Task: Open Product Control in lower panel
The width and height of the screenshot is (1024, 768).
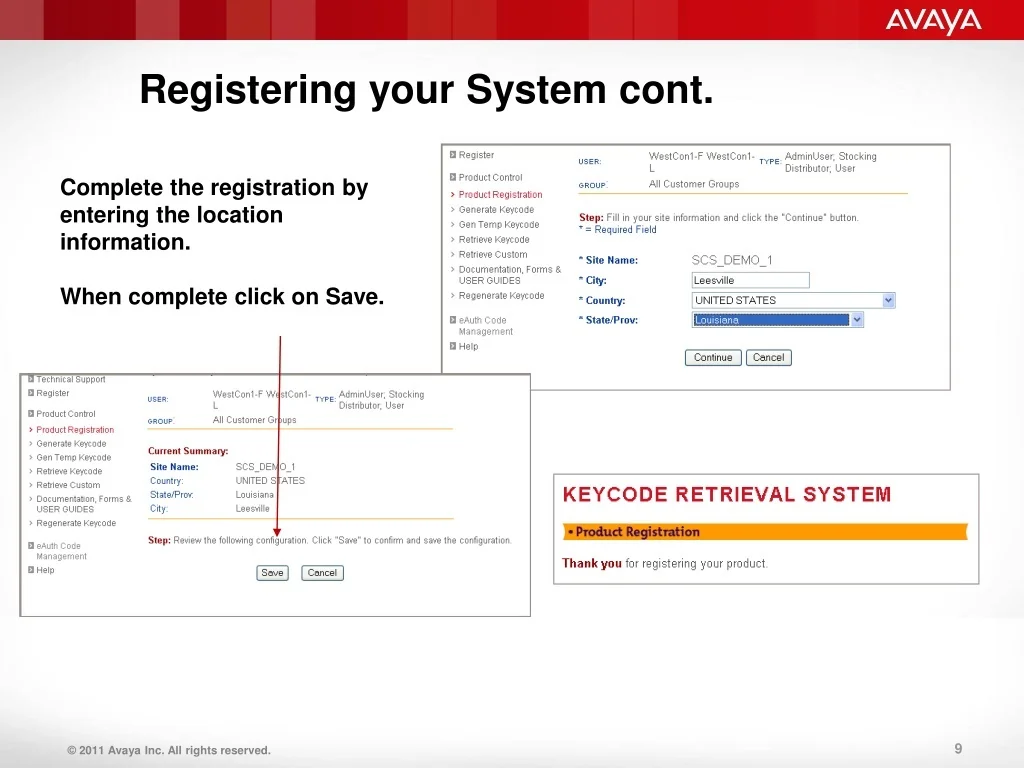Action: [x=66, y=413]
